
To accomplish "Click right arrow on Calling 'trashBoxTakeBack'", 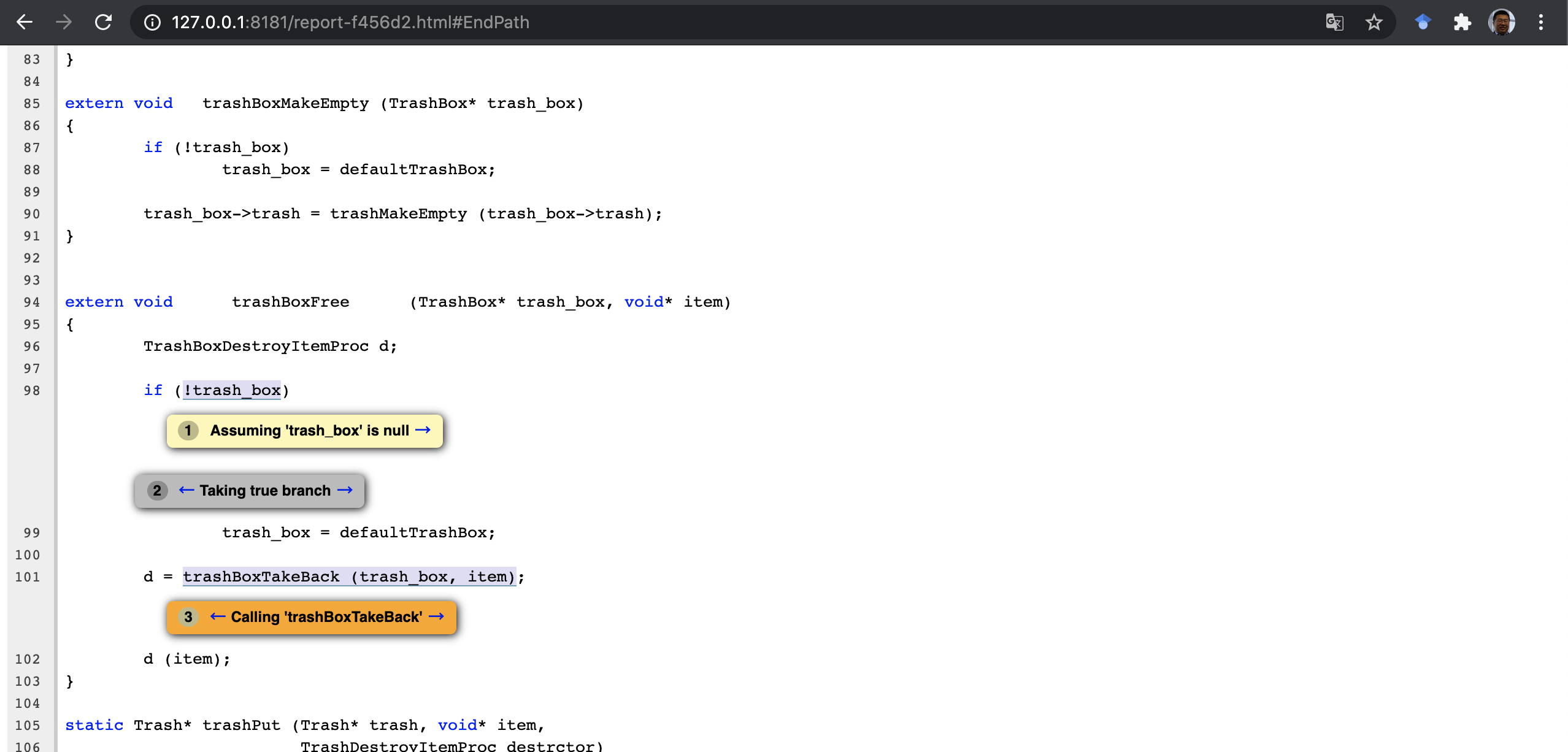I will click(436, 616).
